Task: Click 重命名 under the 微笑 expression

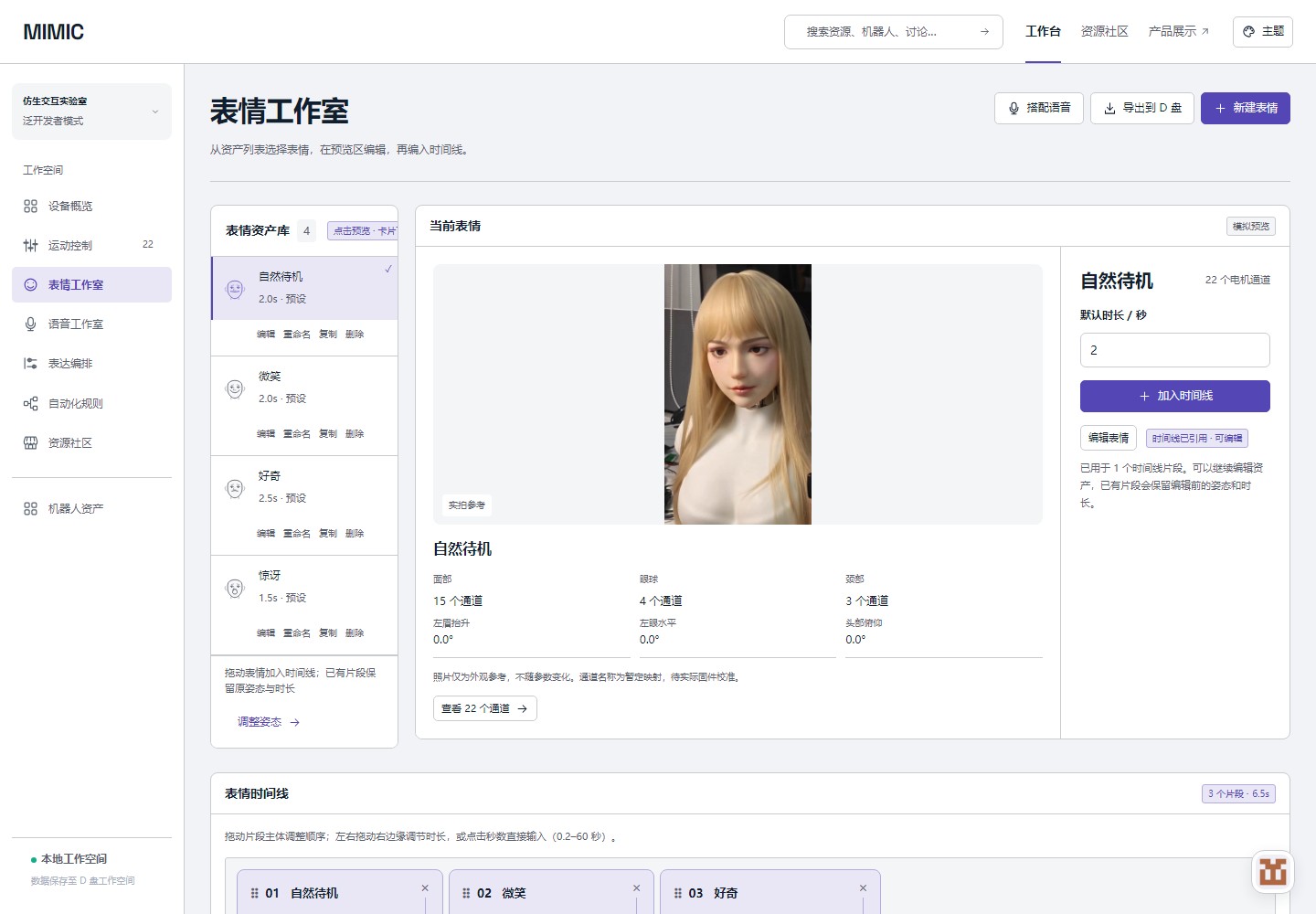Action: tap(297, 433)
